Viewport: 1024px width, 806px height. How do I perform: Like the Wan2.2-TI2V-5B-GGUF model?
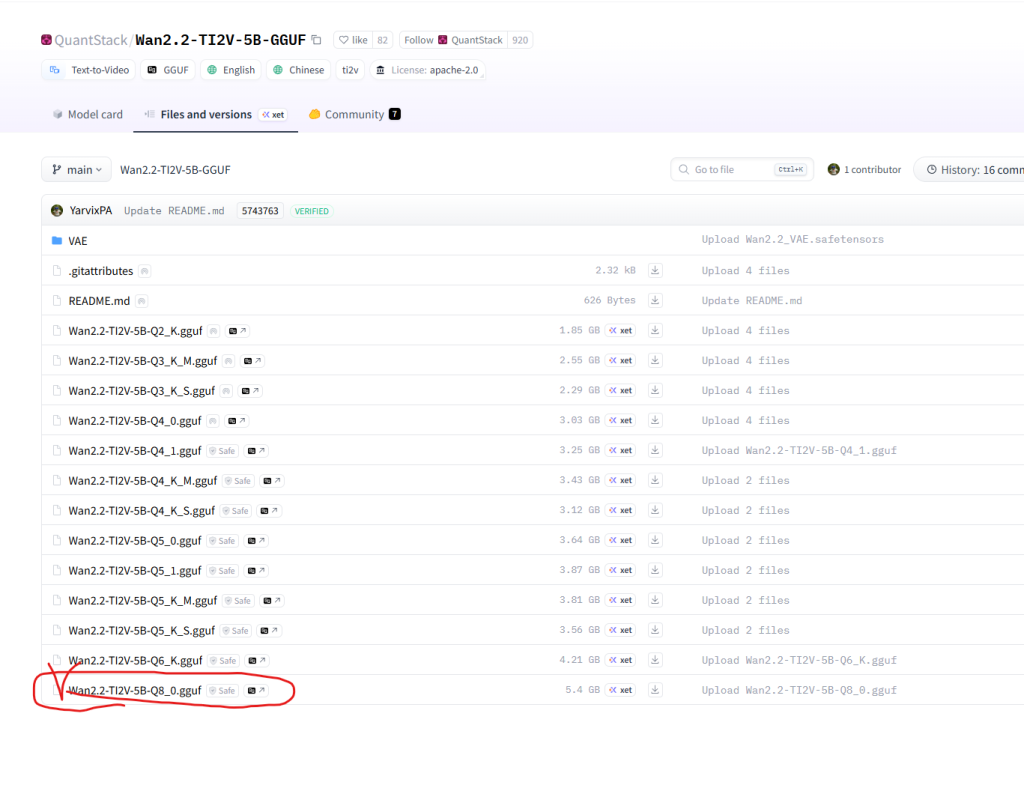(353, 40)
